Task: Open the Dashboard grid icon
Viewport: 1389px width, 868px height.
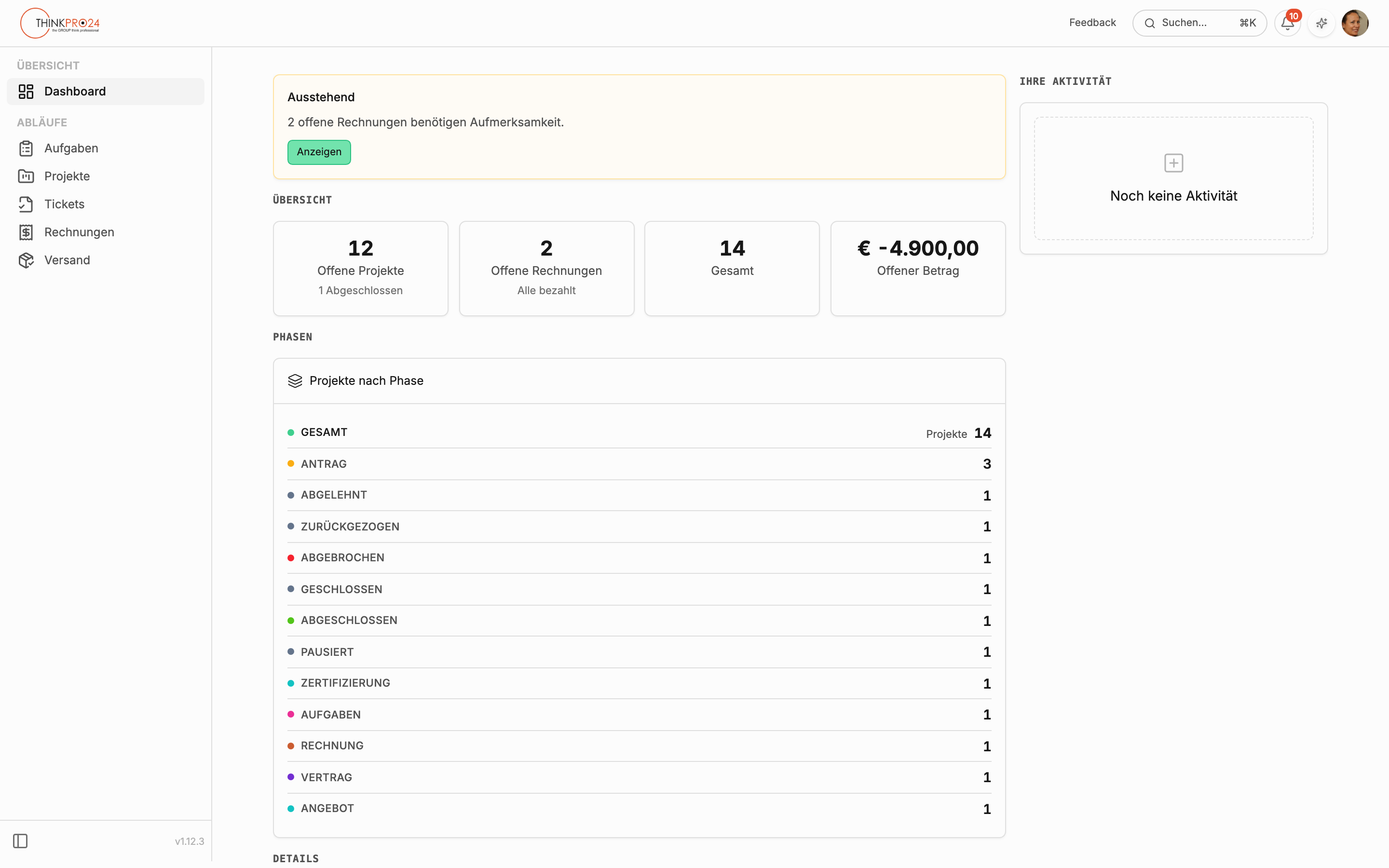Action: (26, 91)
